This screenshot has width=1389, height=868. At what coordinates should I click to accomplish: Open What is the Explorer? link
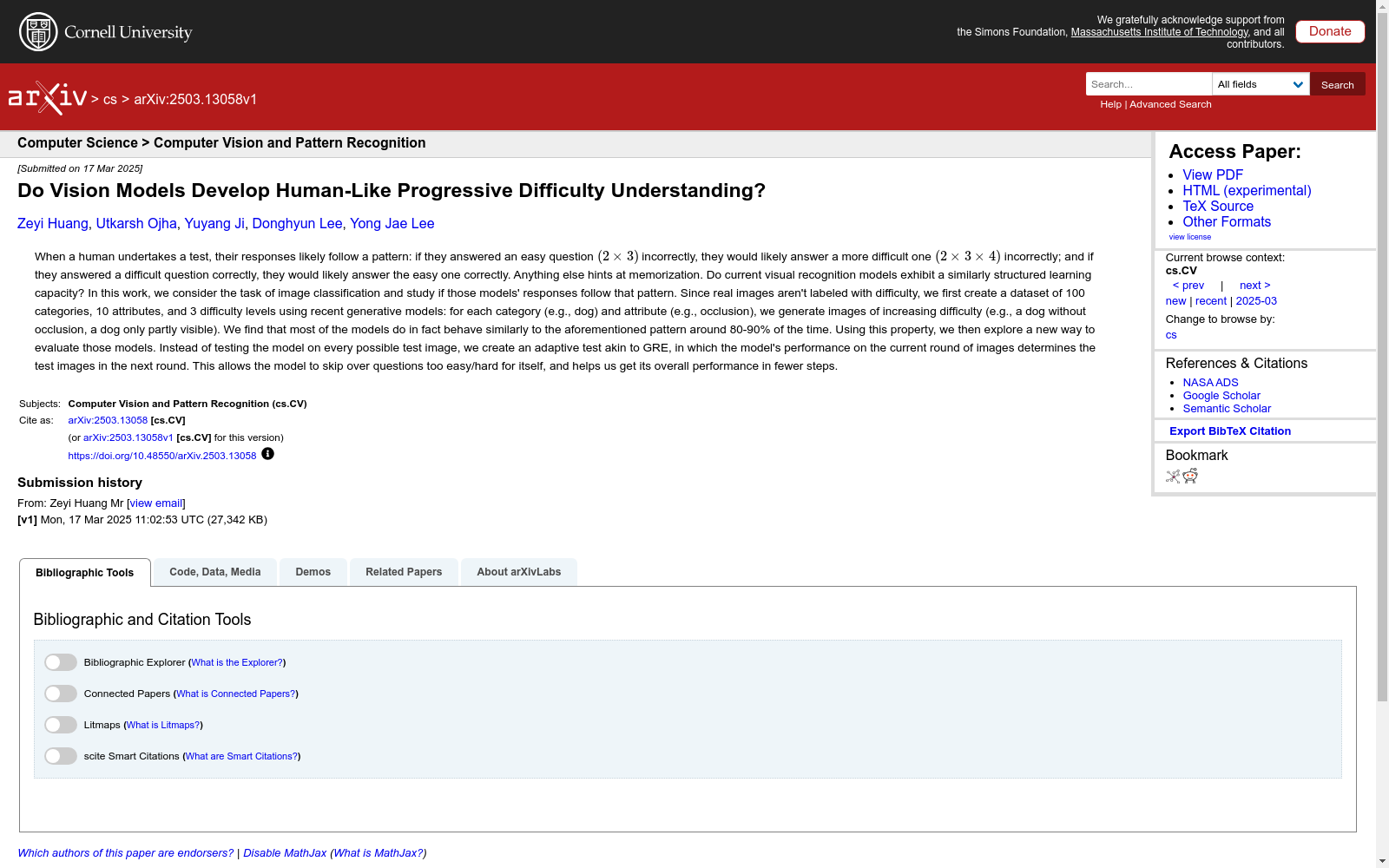pyautogui.click(x=237, y=662)
